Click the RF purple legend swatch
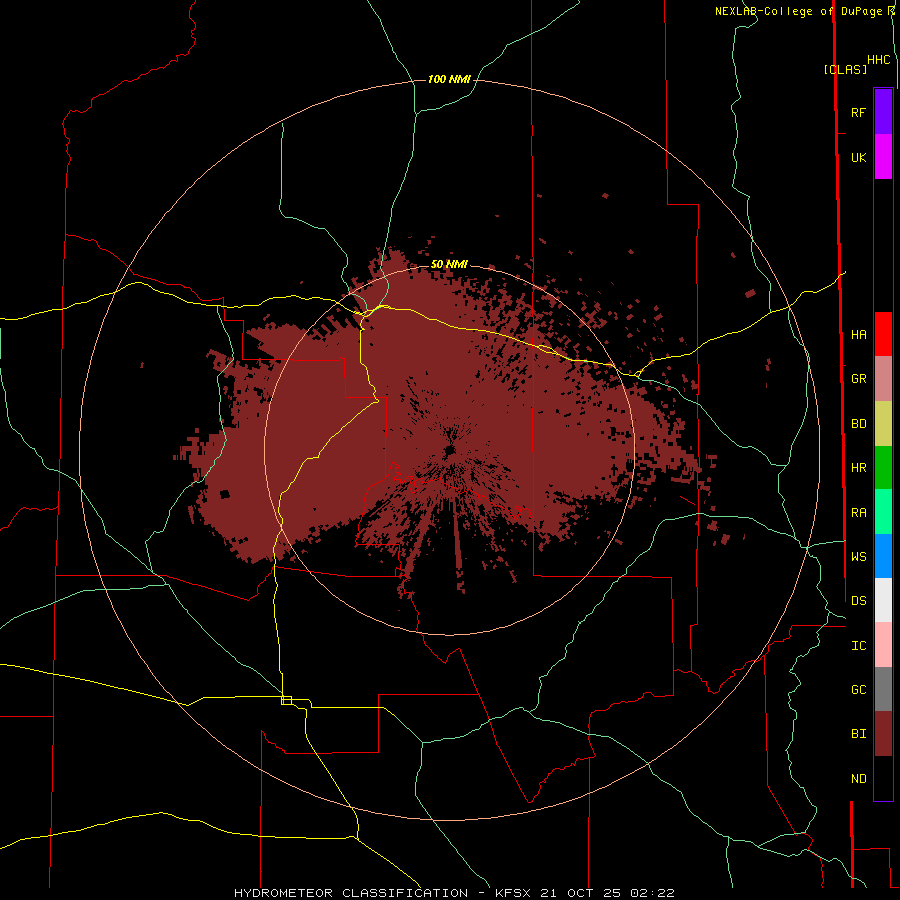The image size is (900, 900). (883, 112)
